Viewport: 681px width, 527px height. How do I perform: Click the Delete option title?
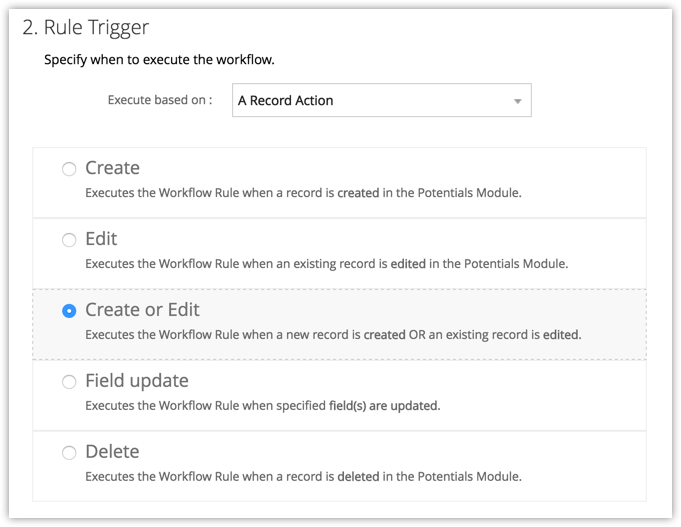(x=112, y=452)
